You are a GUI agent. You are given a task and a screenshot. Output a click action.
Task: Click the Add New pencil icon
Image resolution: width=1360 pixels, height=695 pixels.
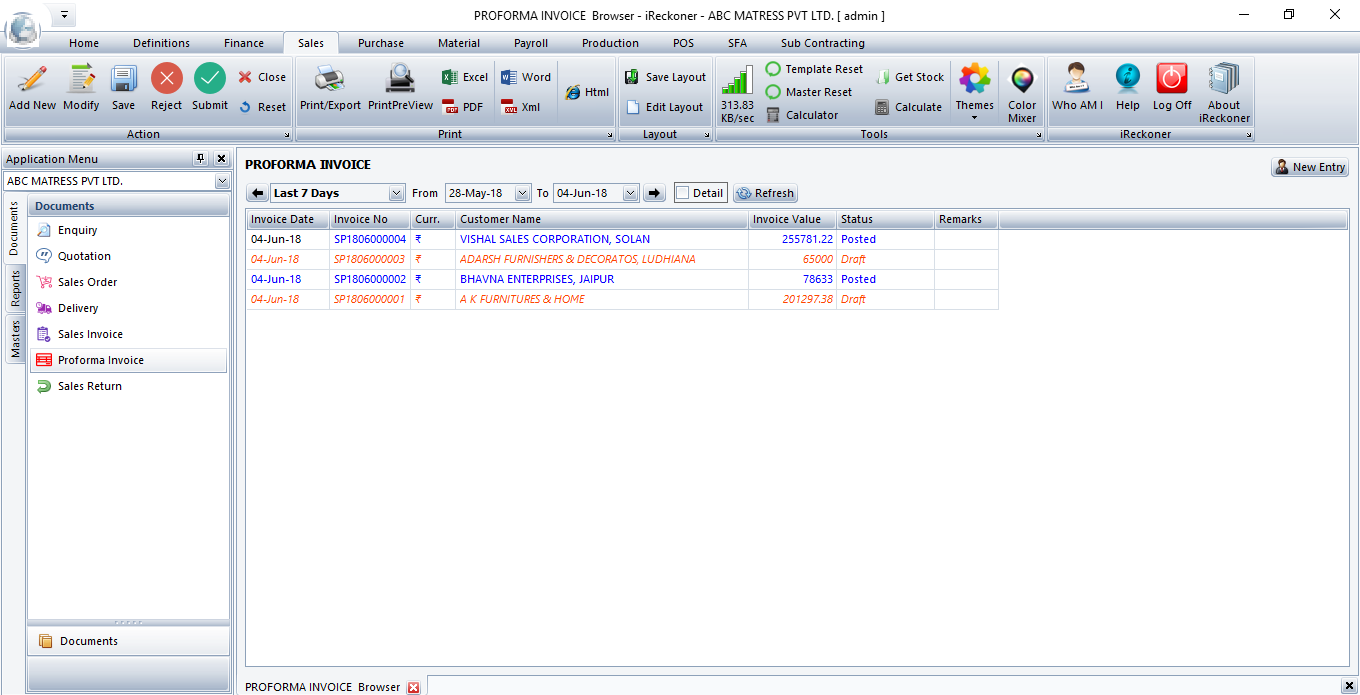(32, 79)
